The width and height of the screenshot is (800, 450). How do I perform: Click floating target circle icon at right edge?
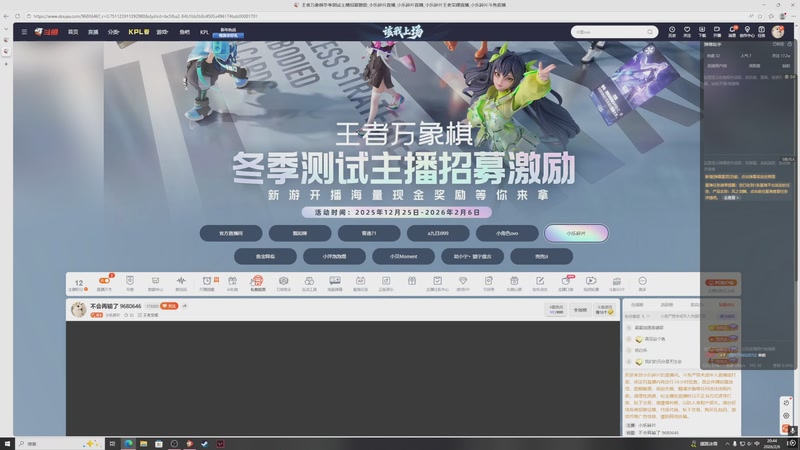(x=786, y=416)
